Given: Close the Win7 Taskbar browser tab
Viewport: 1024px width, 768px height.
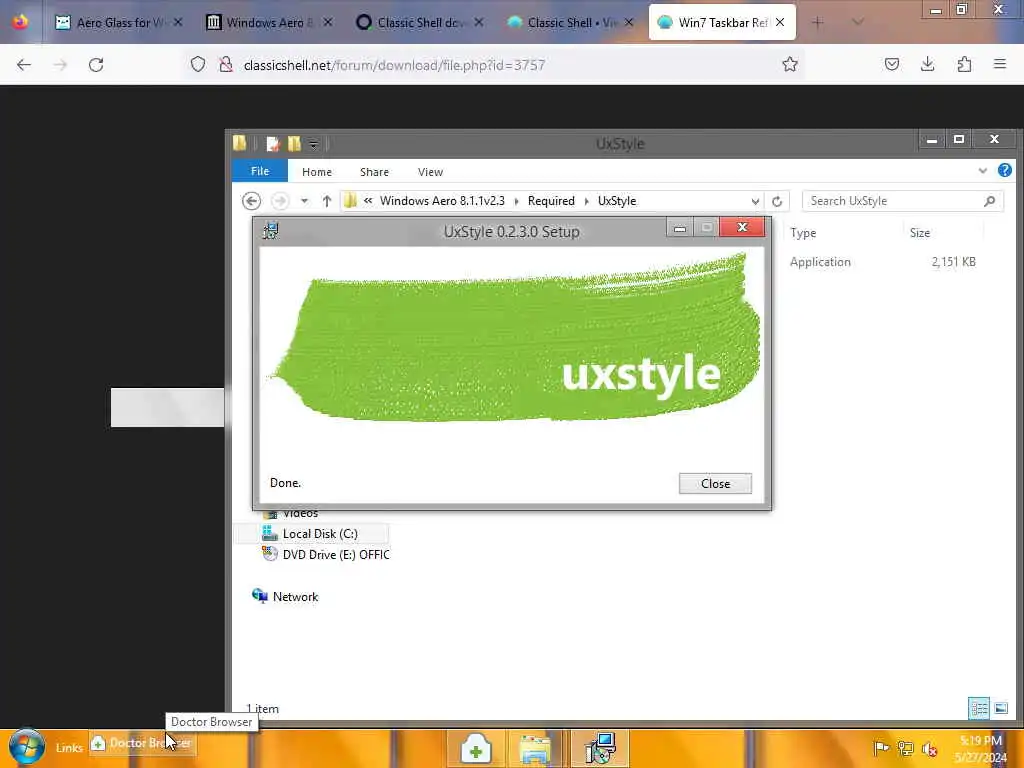Looking at the screenshot, I should (780, 22).
